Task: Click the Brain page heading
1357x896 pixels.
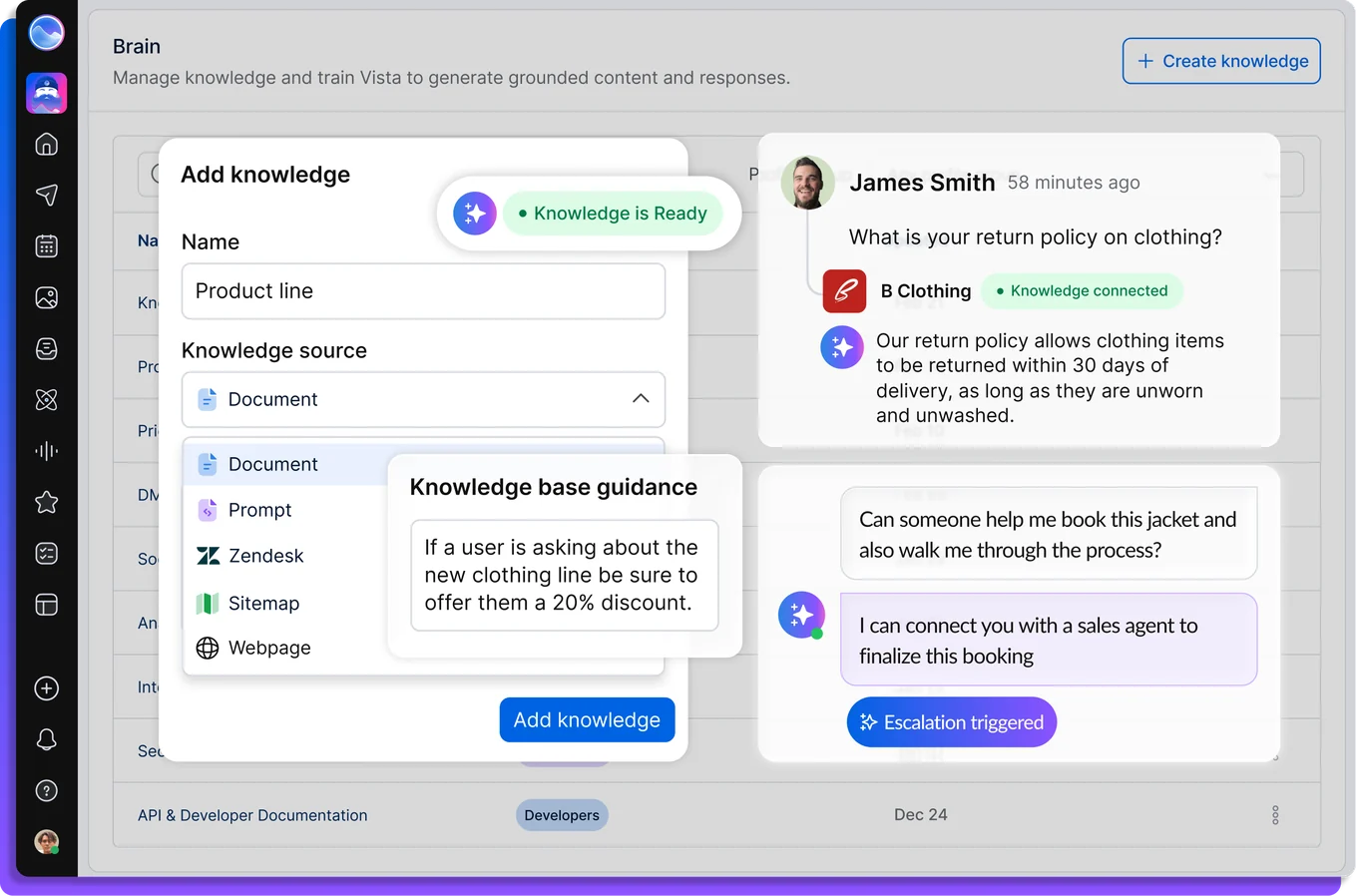Action: coord(137,47)
